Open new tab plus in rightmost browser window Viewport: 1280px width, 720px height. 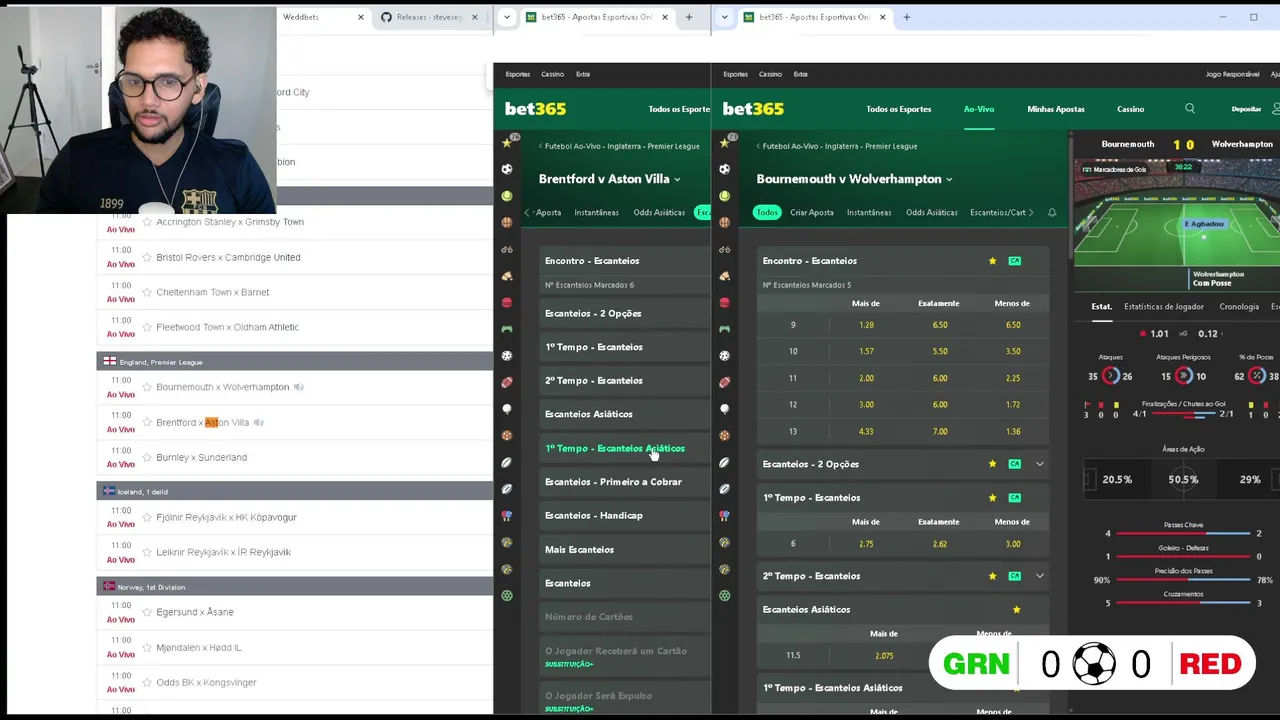[907, 17]
